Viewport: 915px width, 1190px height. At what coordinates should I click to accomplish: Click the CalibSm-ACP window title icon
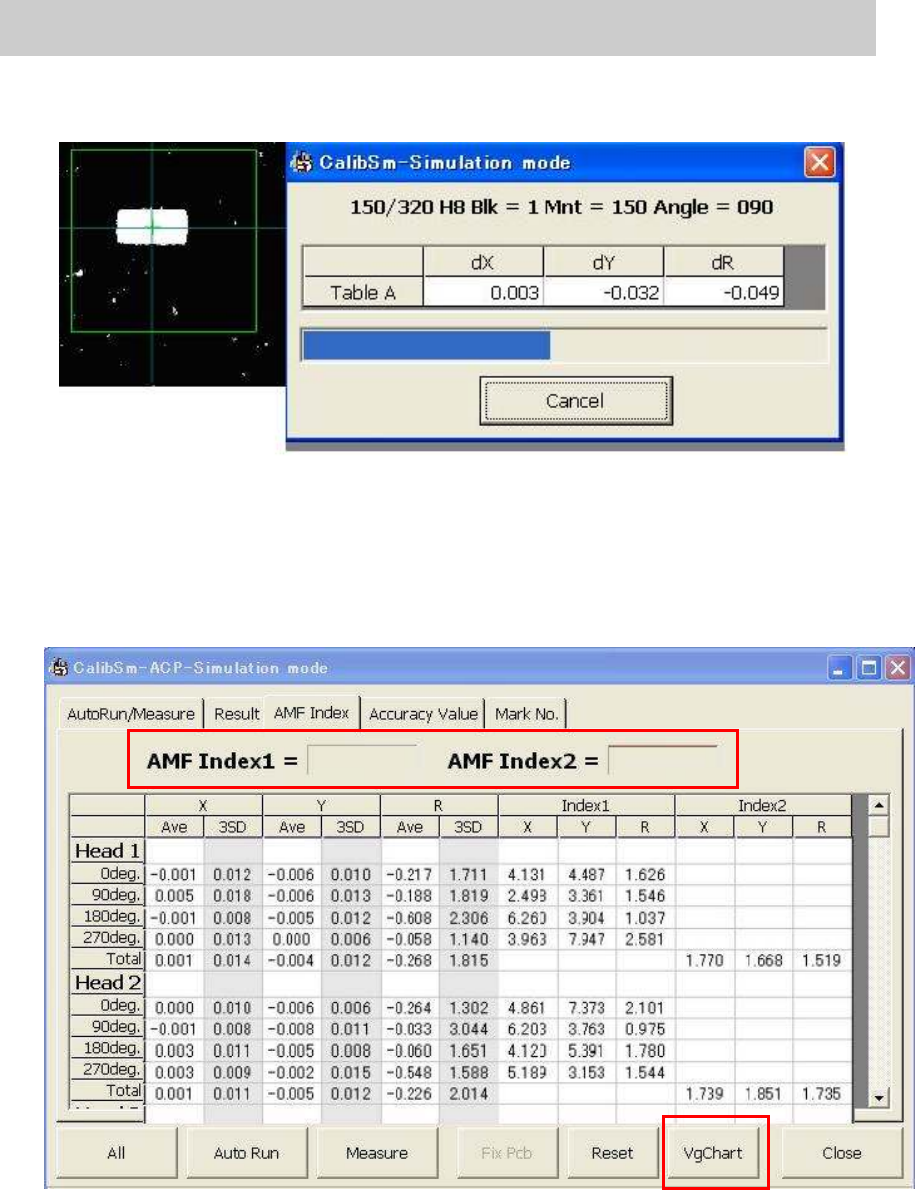coord(59,668)
